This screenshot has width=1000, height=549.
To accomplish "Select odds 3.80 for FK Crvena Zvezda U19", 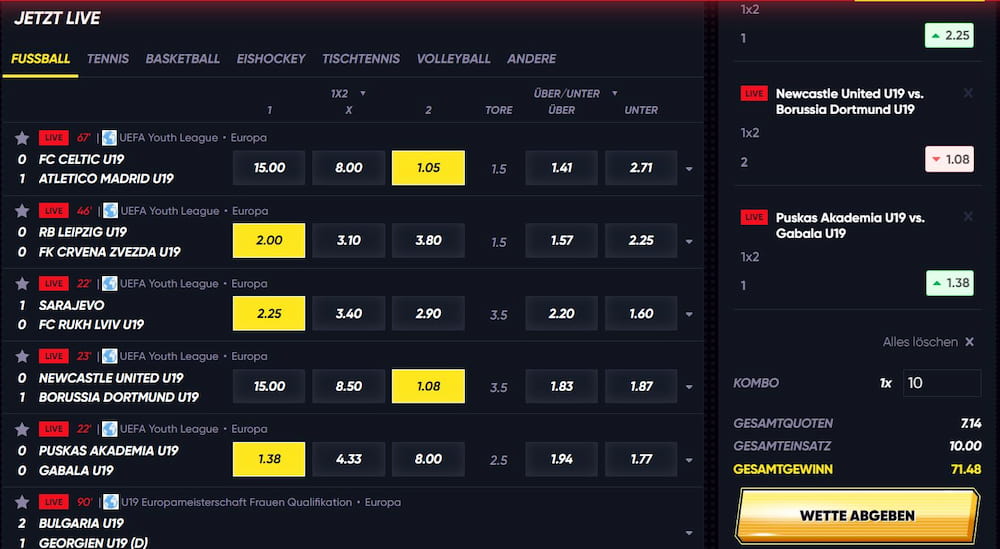I will pyautogui.click(x=428, y=240).
